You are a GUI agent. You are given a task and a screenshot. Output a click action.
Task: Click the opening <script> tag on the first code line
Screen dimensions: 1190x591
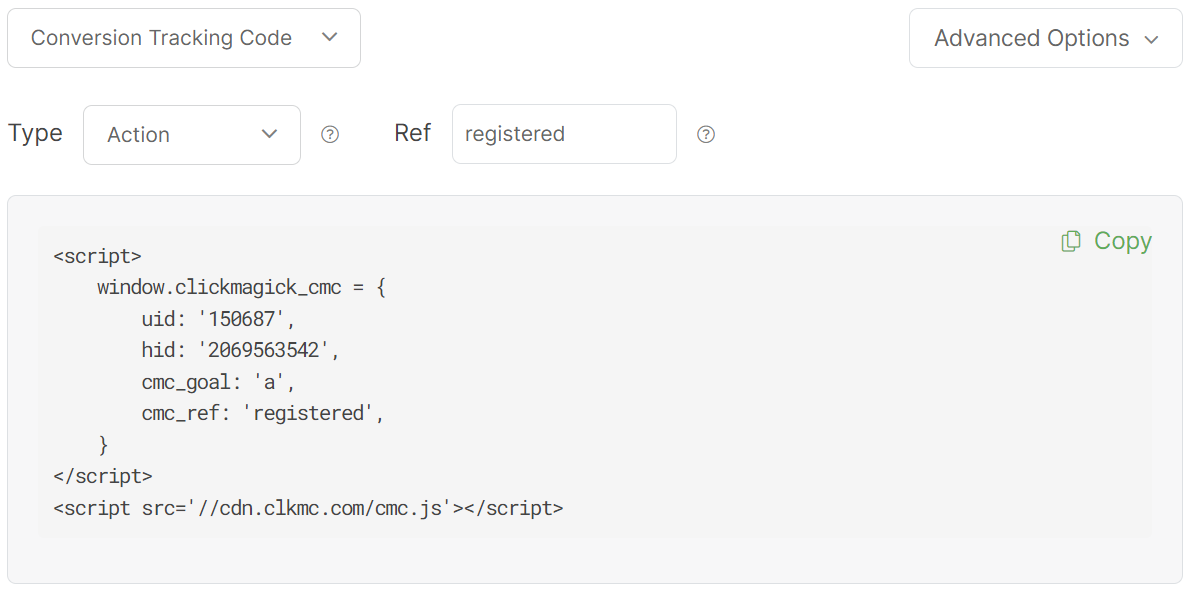point(97,256)
